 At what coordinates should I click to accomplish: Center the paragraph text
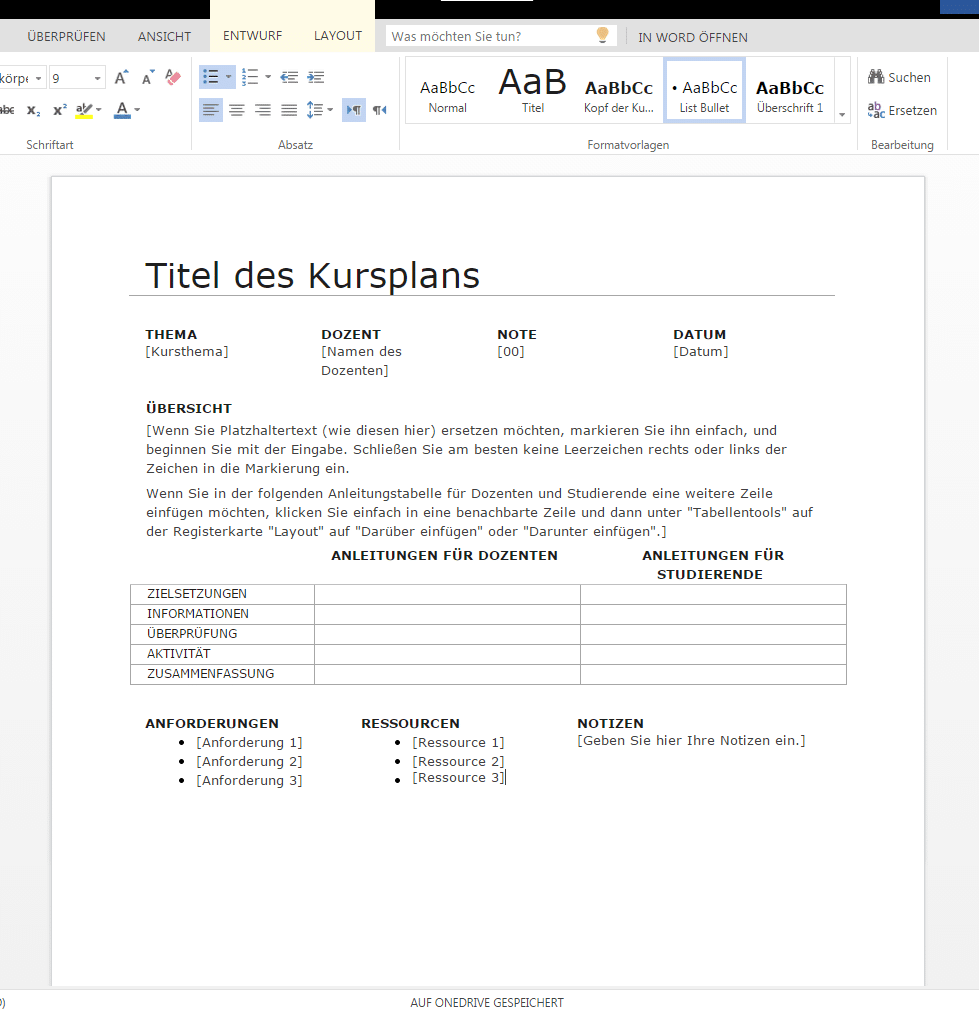pyautogui.click(x=237, y=110)
